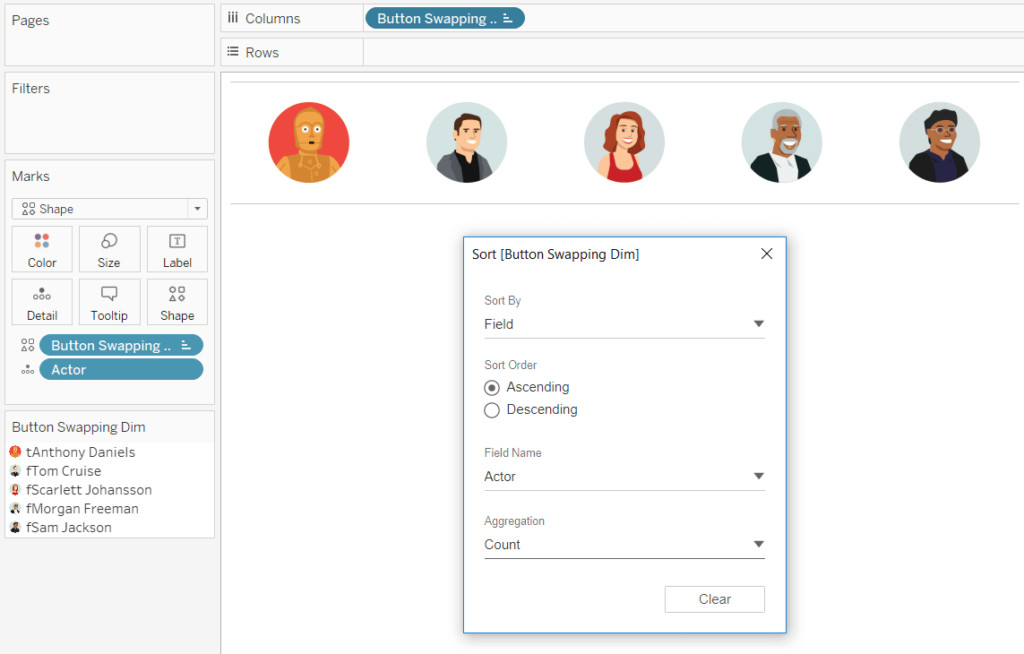
Task: Click the C-3PO shape icon beside tAnthony Daniels
Action: (13, 452)
